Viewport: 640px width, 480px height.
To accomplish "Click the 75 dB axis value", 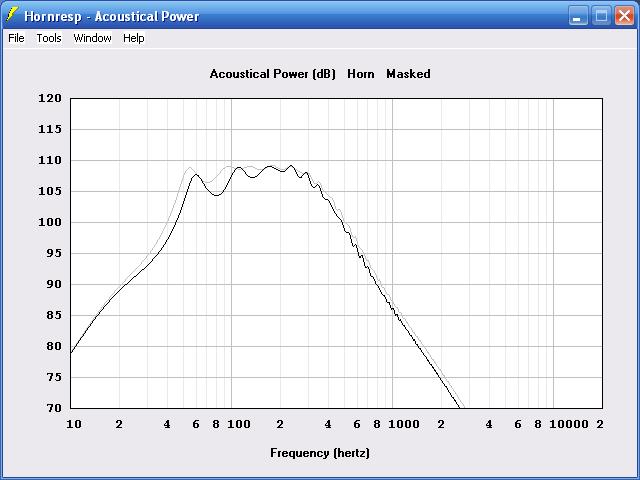I will [54, 377].
